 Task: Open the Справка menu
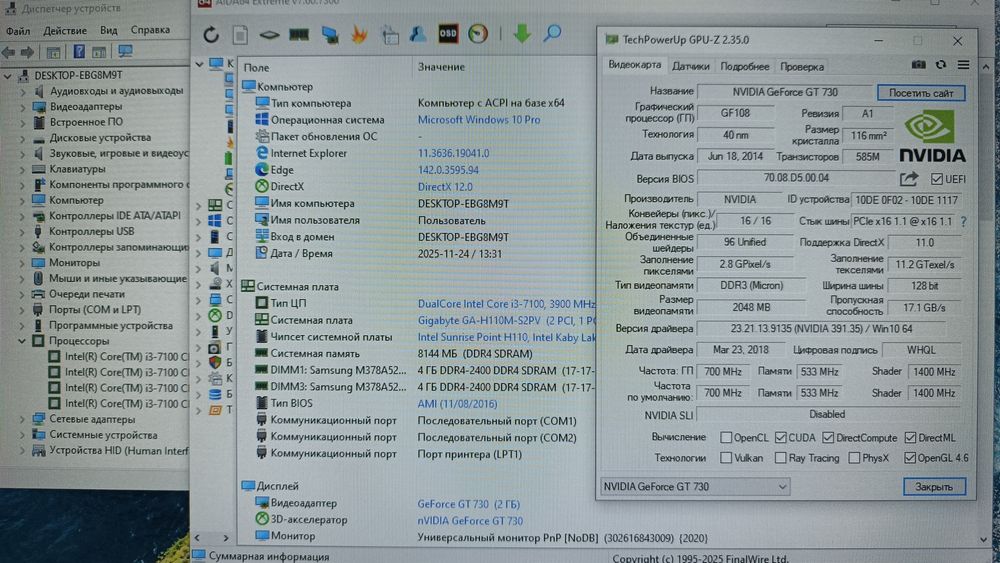pos(150,30)
